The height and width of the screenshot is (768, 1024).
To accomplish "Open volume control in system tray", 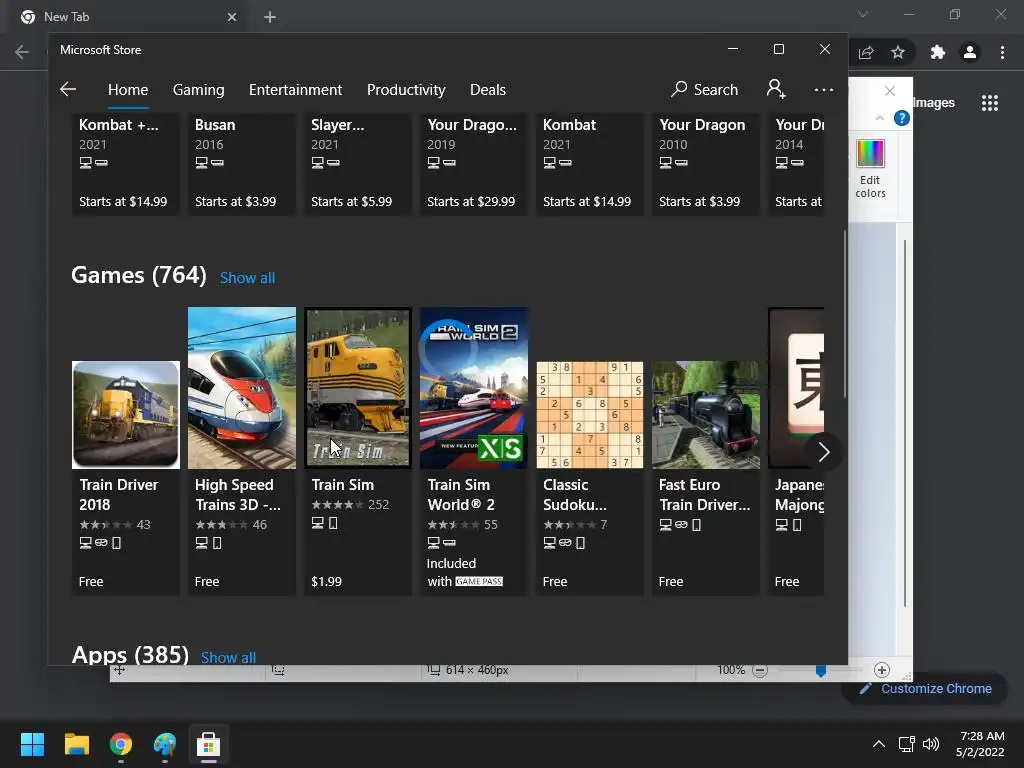I will click(x=931, y=744).
